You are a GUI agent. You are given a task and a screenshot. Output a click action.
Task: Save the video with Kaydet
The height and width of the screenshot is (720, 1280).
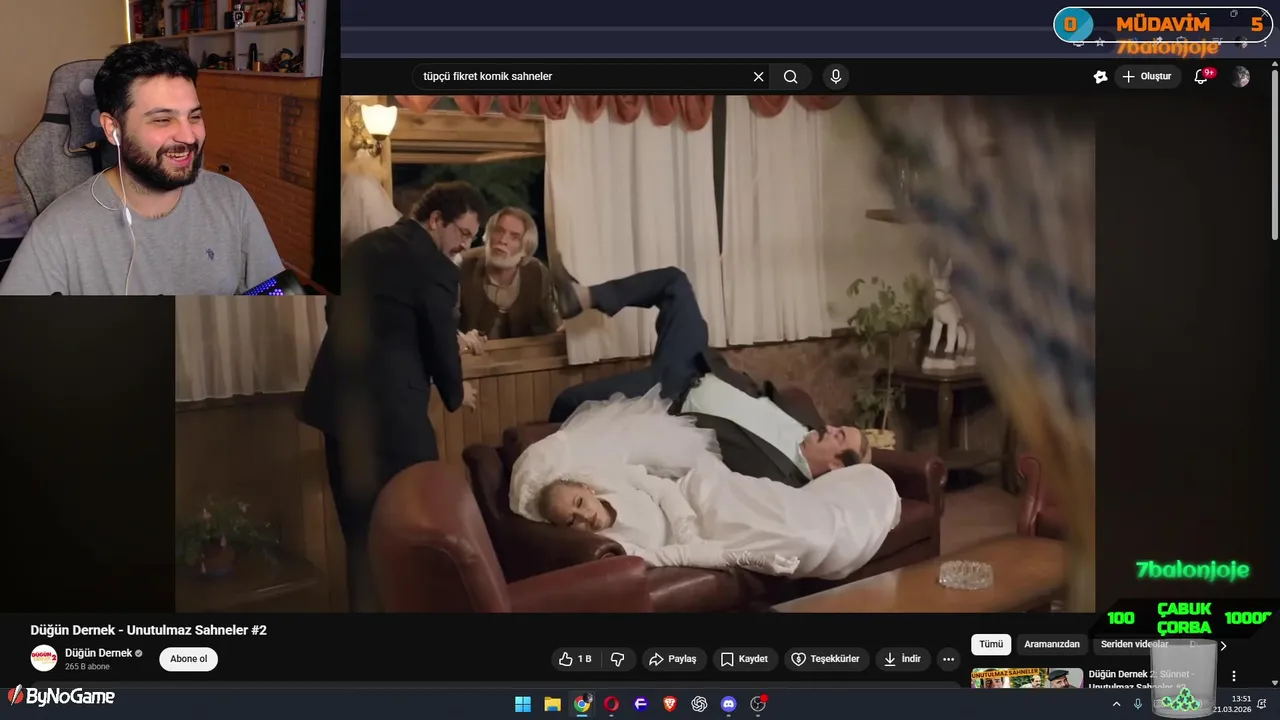pyautogui.click(x=745, y=659)
